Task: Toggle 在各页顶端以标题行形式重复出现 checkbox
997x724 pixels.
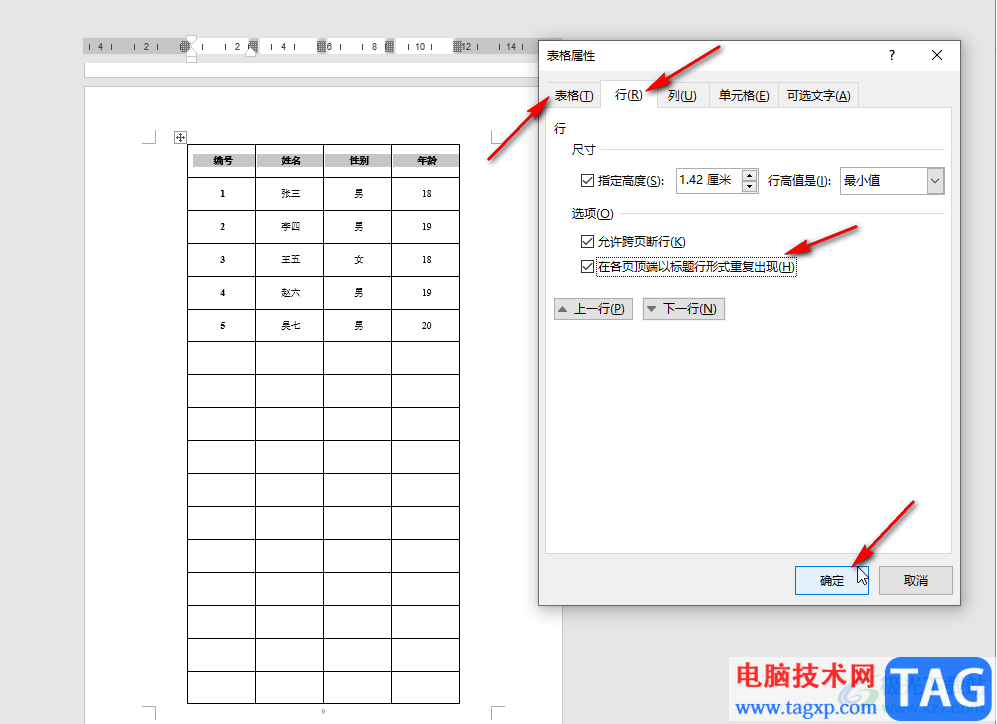Action: 588,266
